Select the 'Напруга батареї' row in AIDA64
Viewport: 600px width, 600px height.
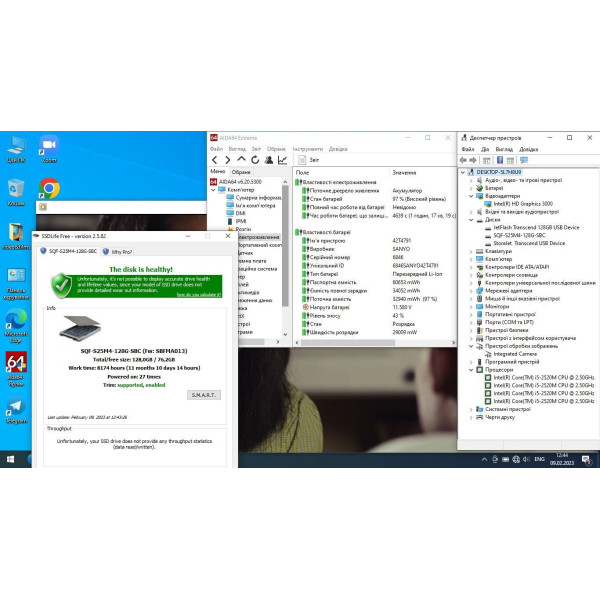[x=375, y=307]
